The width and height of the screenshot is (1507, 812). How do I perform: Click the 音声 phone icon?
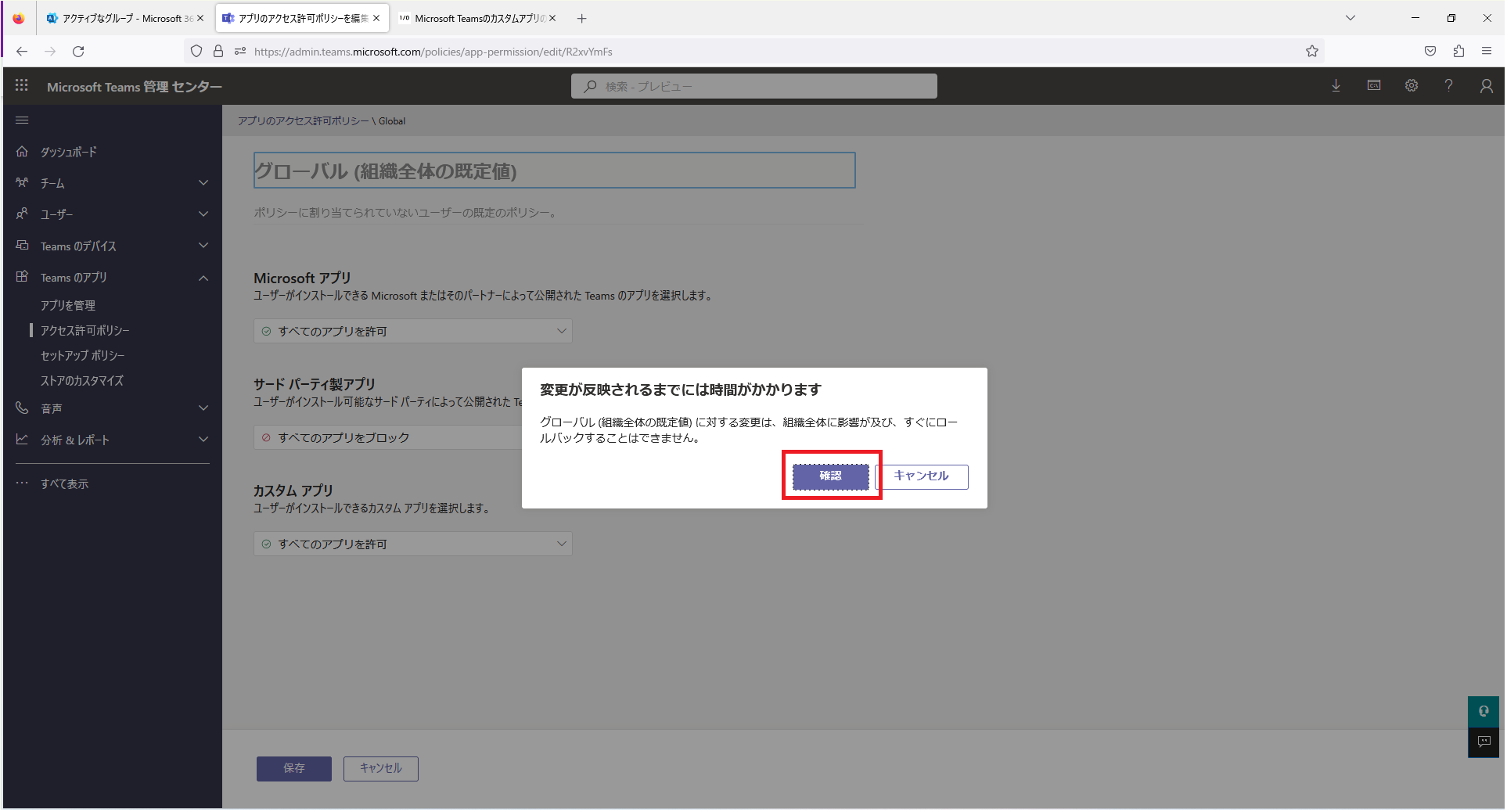(x=22, y=408)
